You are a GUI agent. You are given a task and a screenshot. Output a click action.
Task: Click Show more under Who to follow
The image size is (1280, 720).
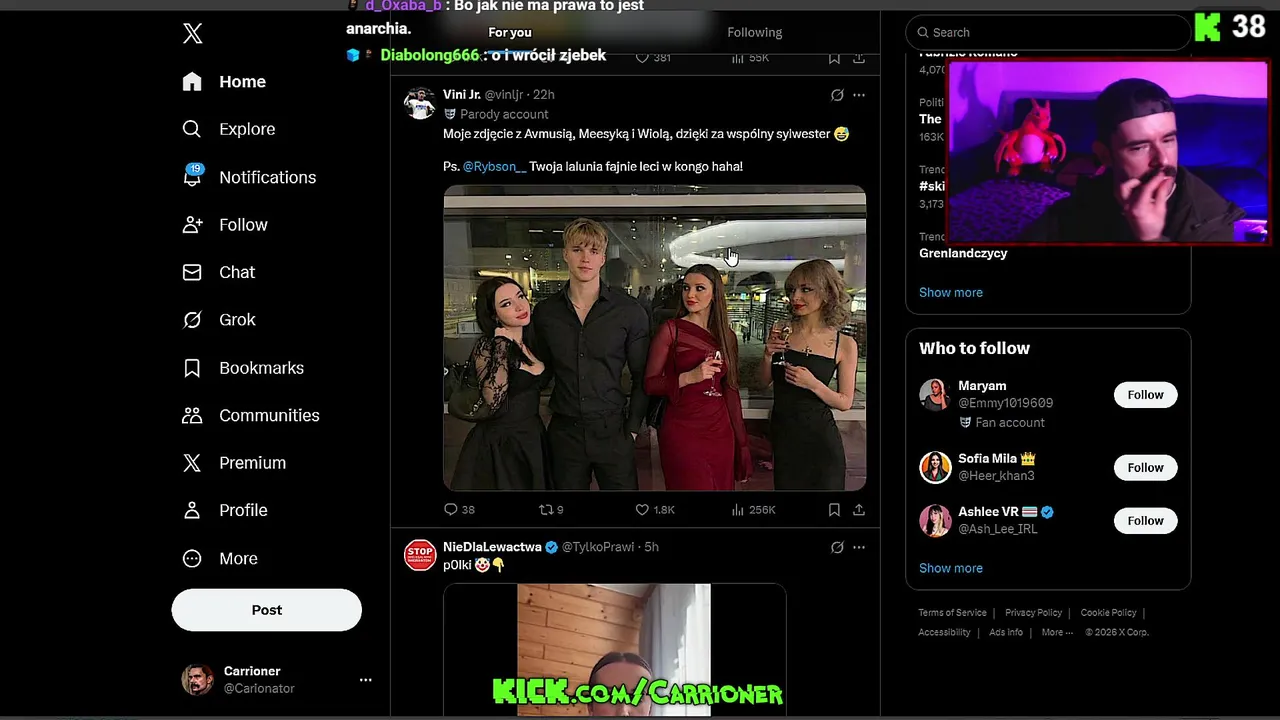click(951, 568)
